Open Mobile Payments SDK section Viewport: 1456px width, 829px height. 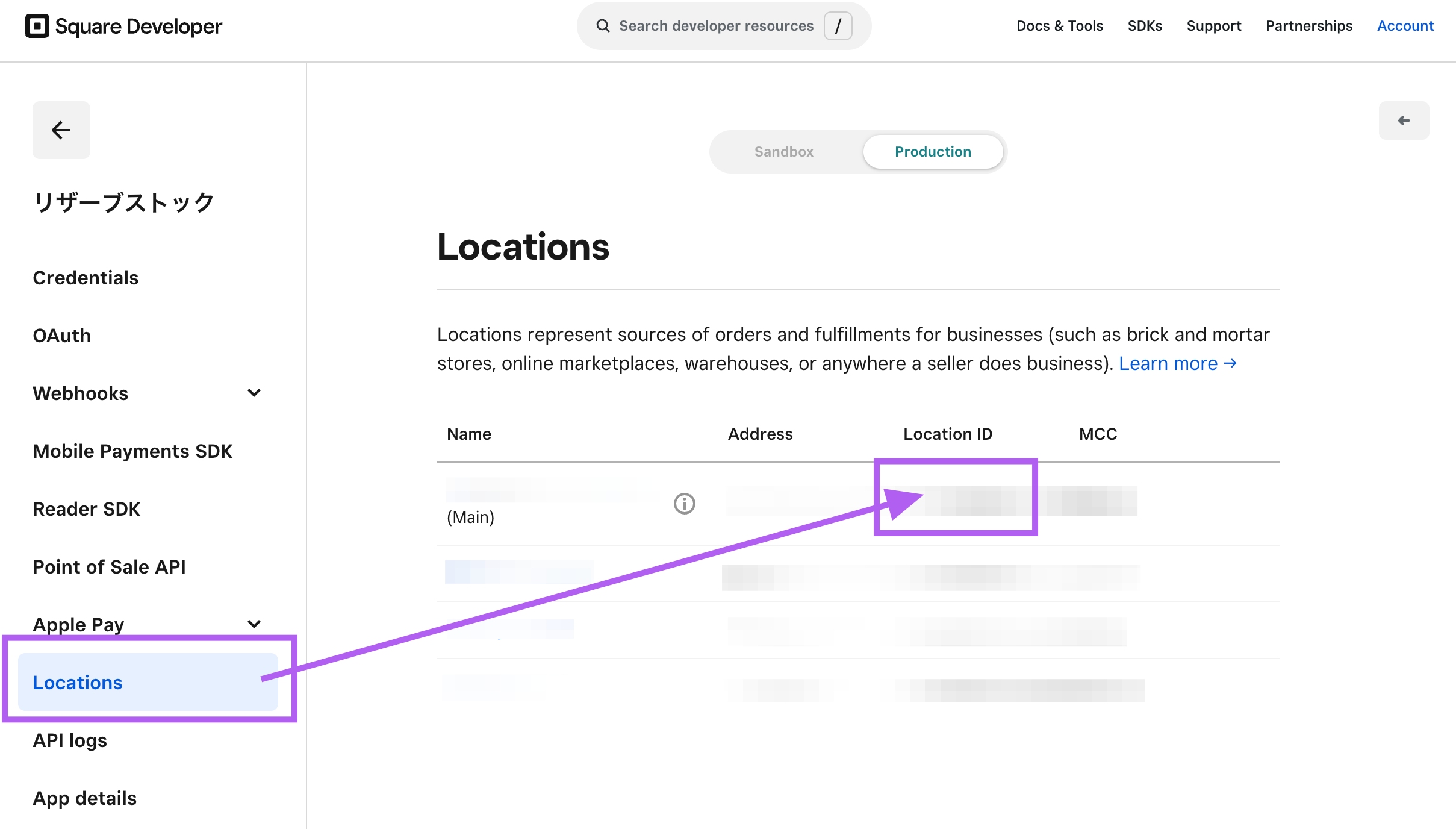click(132, 451)
